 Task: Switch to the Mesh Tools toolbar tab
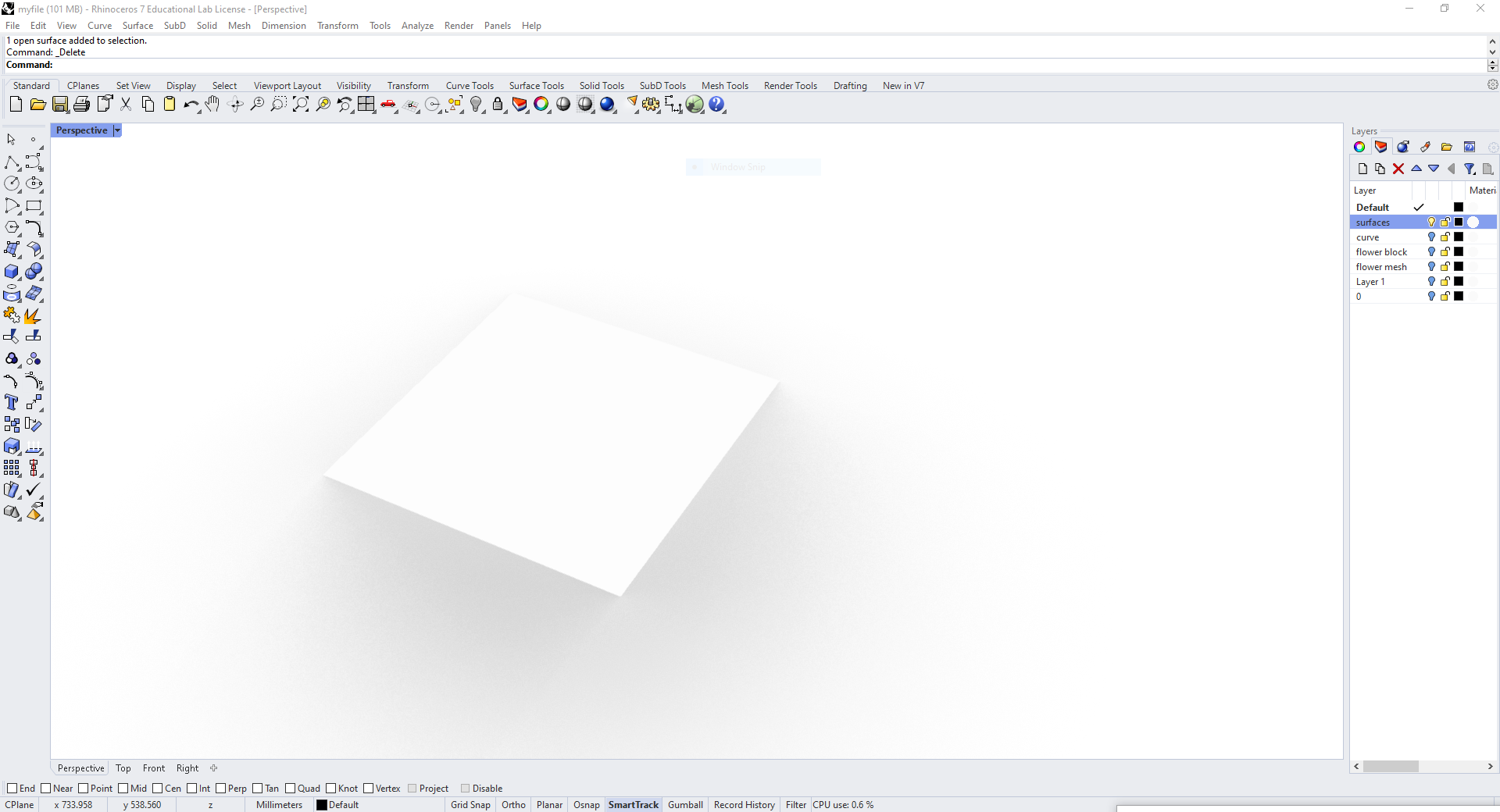coord(724,86)
